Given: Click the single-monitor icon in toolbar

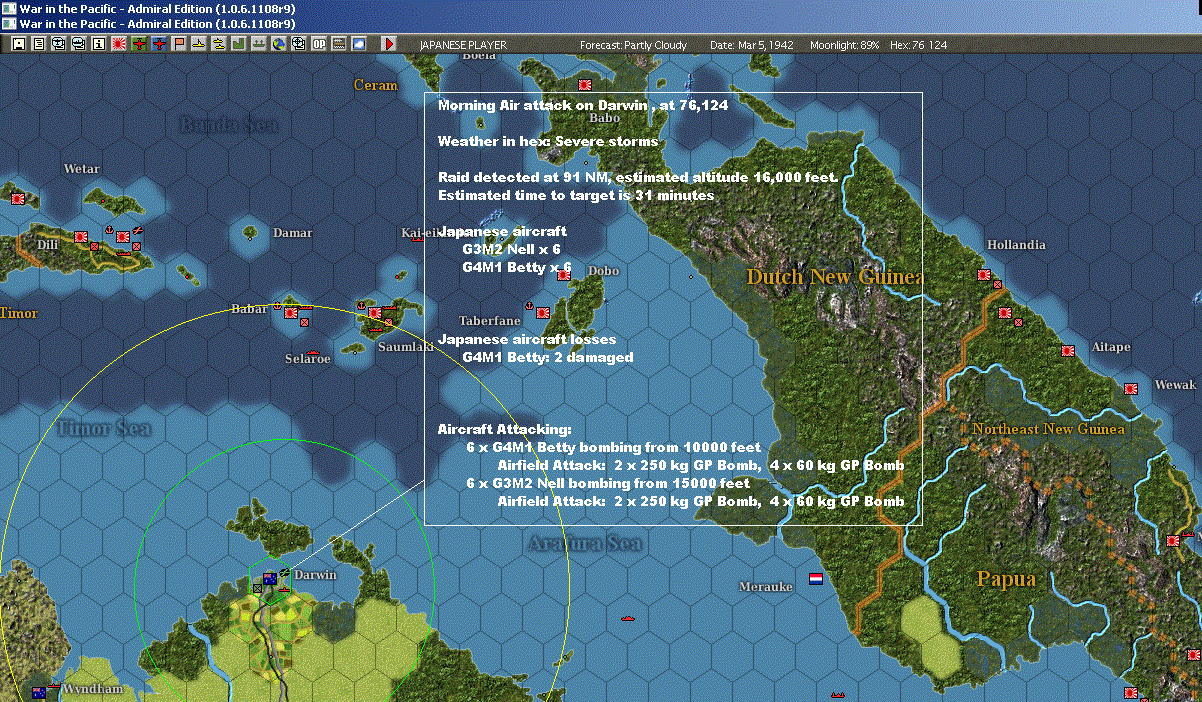Looking at the screenshot, I should click(58, 44).
